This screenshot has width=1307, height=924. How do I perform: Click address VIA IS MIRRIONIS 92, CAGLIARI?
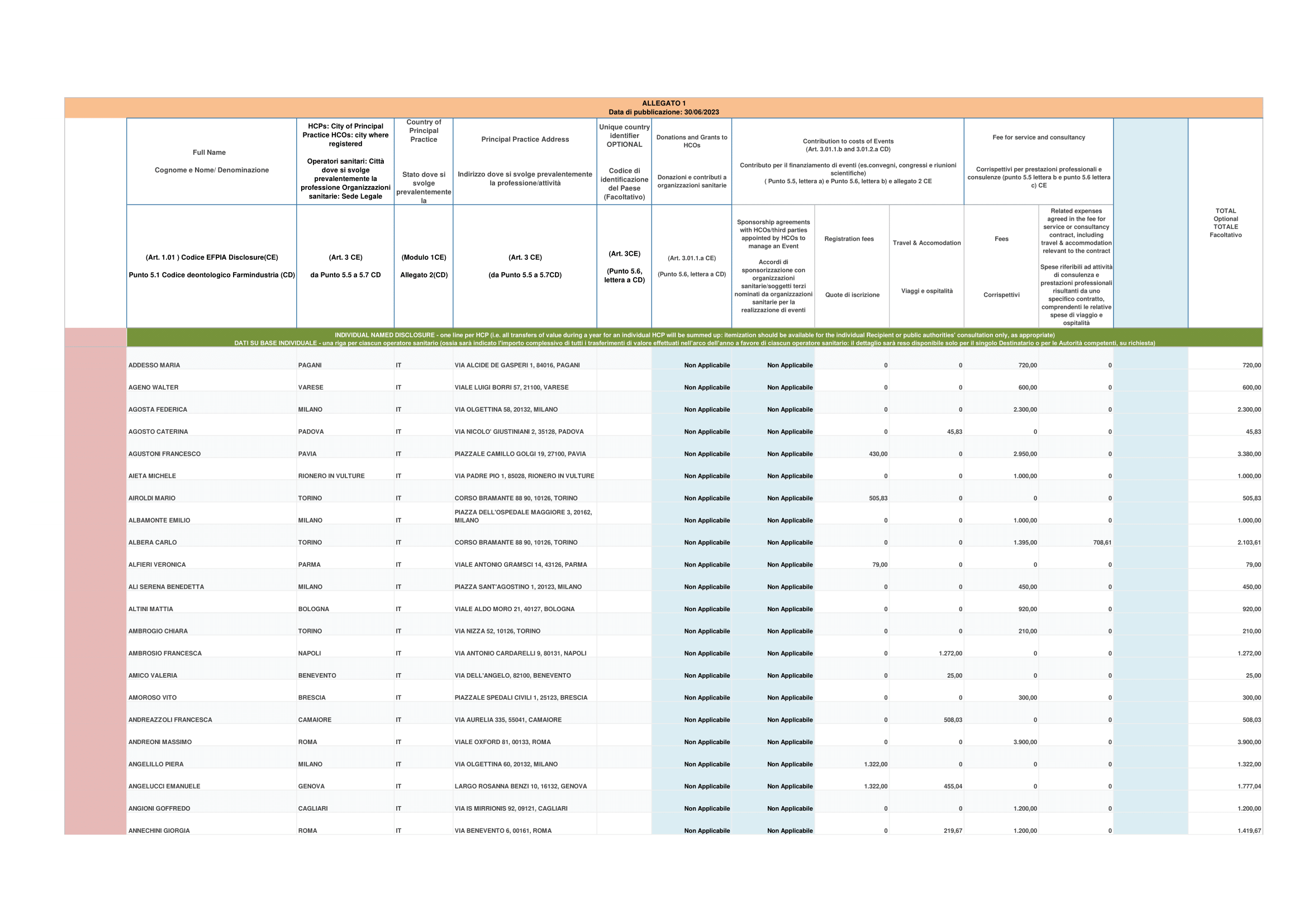pyautogui.click(x=511, y=809)
